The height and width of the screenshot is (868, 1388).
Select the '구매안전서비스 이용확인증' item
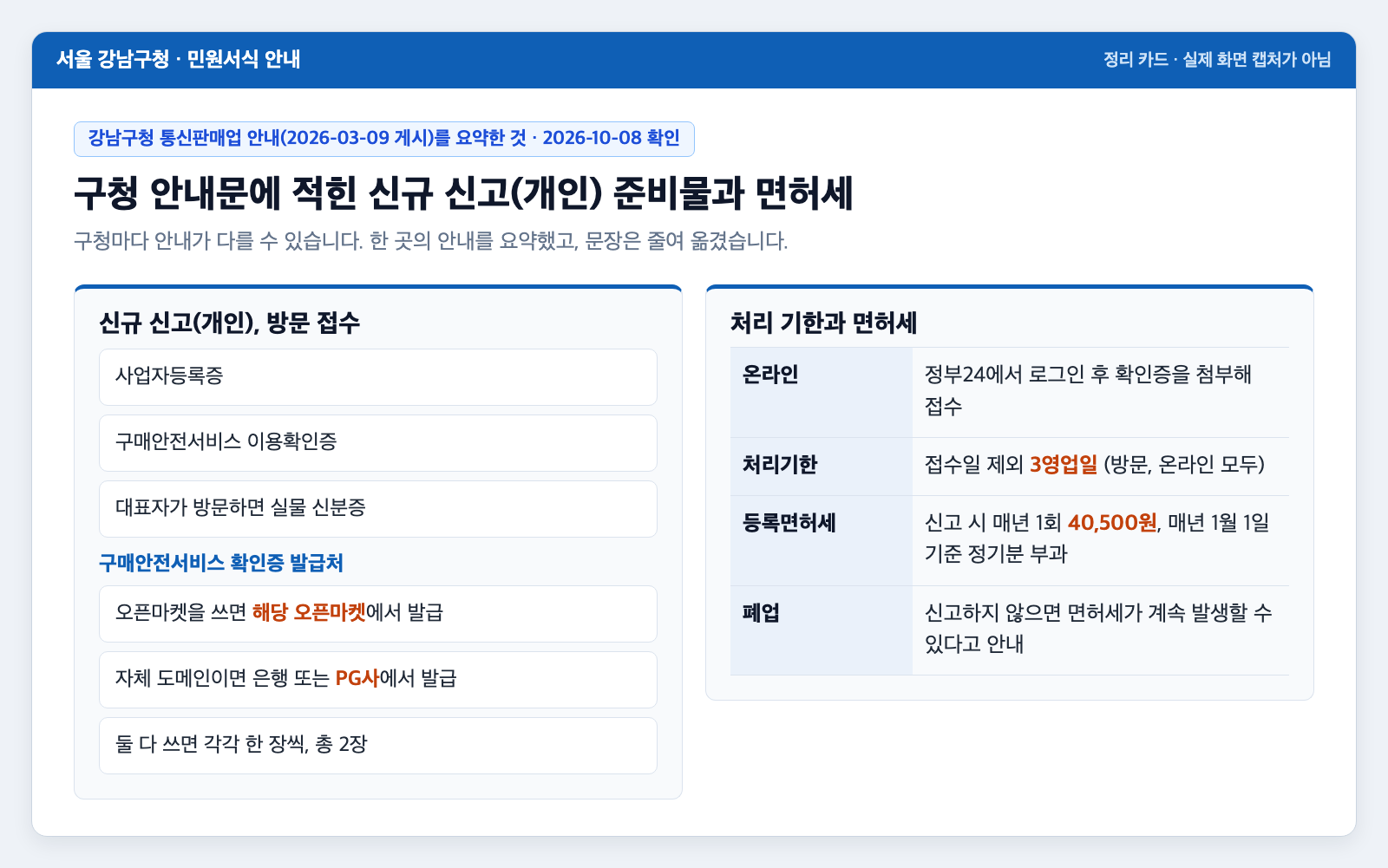point(378,443)
